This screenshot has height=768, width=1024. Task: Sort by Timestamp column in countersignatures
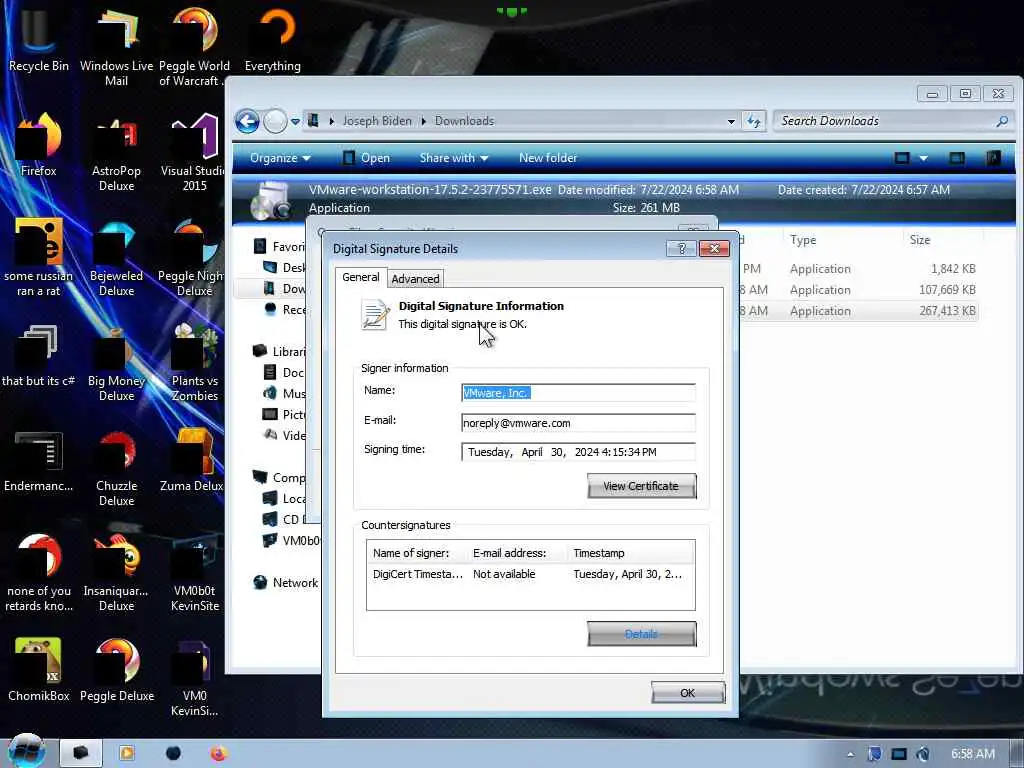pos(630,553)
